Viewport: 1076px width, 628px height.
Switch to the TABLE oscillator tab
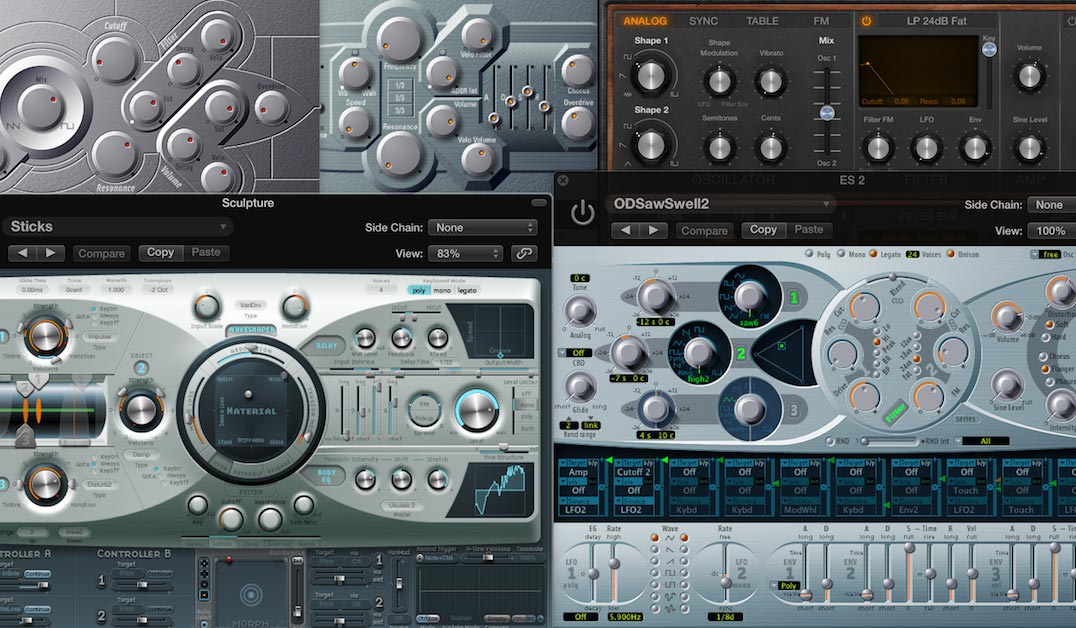coord(762,21)
